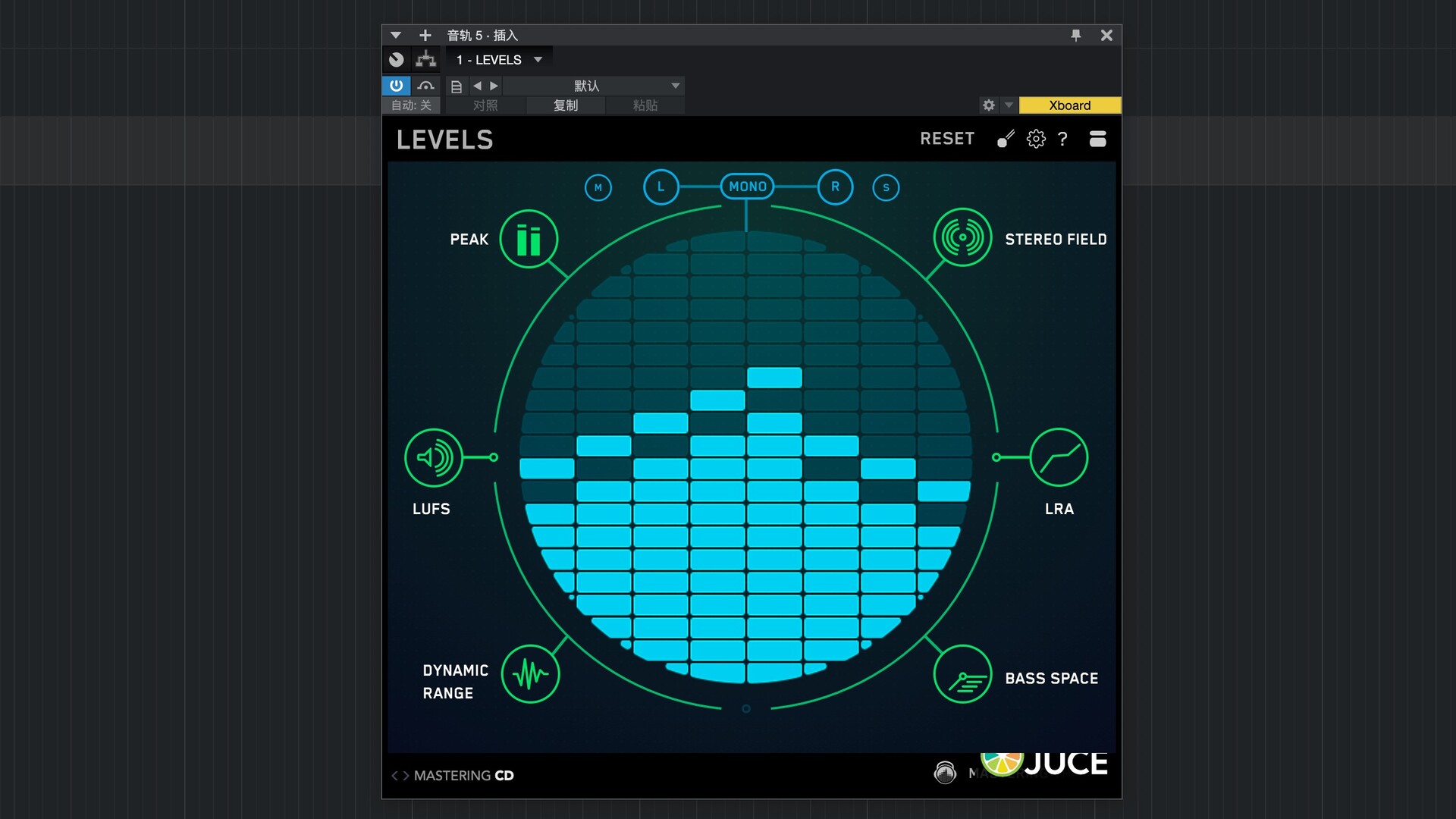Open the LRA loudness range meter
1456x819 pixels.
point(1059,457)
